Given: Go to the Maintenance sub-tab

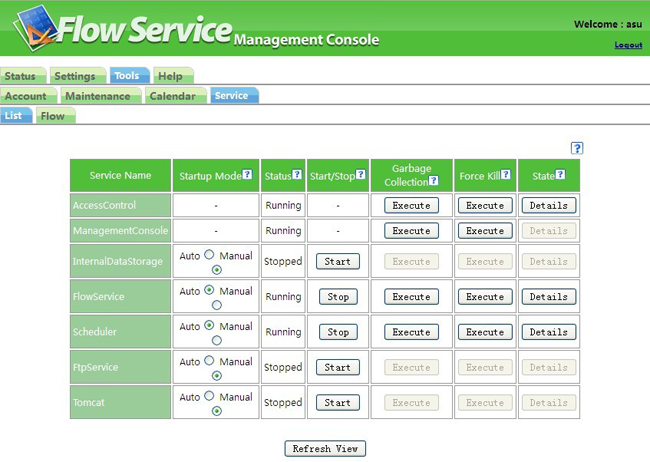Looking at the screenshot, I should click(101, 96).
